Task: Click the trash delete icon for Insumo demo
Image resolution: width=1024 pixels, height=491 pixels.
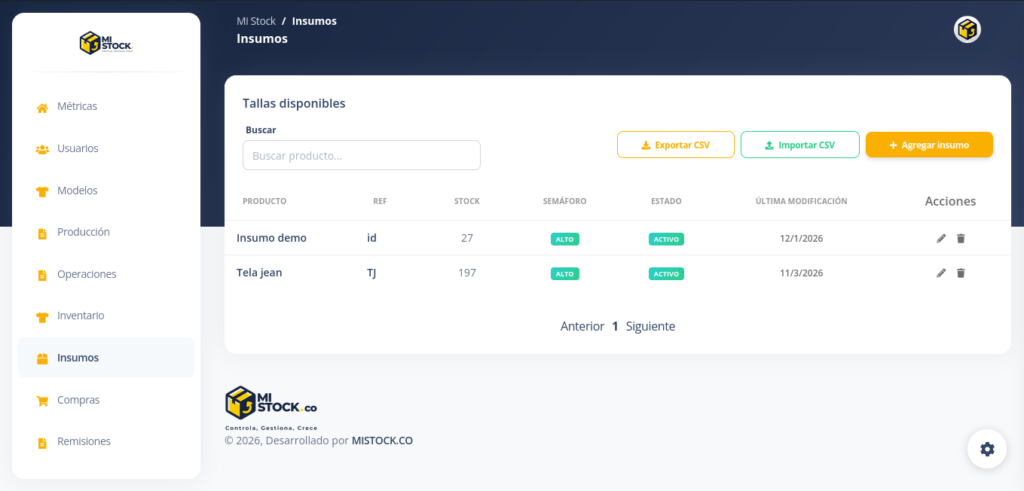Action: [x=961, y=238]
